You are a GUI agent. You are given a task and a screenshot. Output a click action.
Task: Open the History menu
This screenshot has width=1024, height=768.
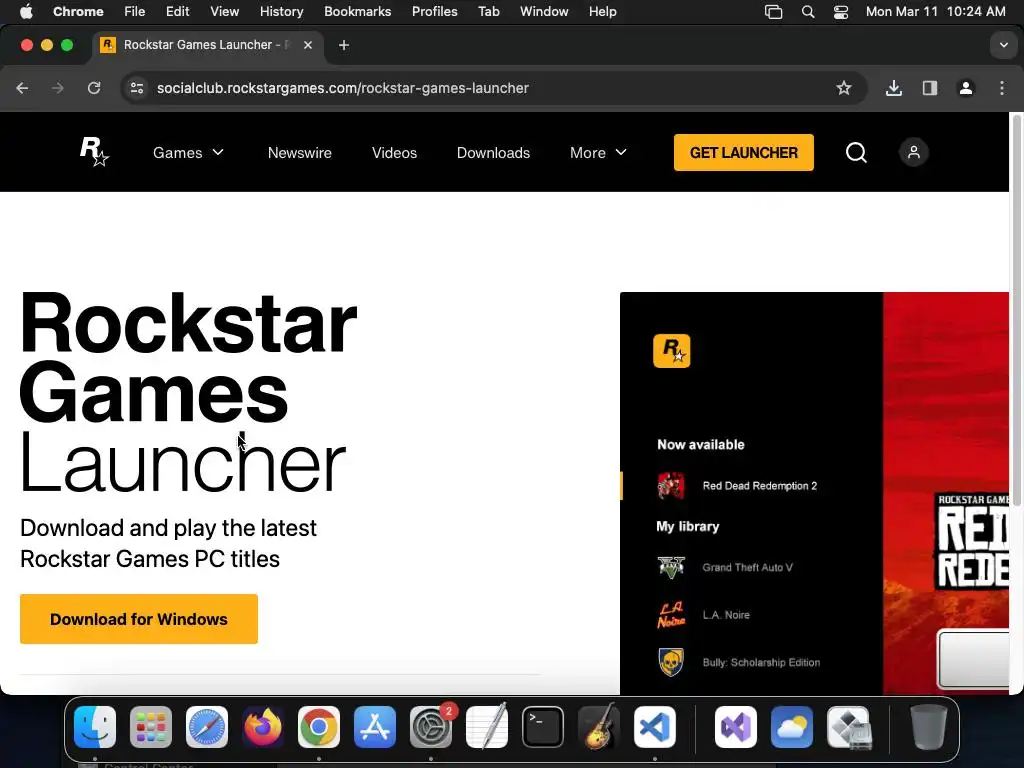[x=281, y=11]
